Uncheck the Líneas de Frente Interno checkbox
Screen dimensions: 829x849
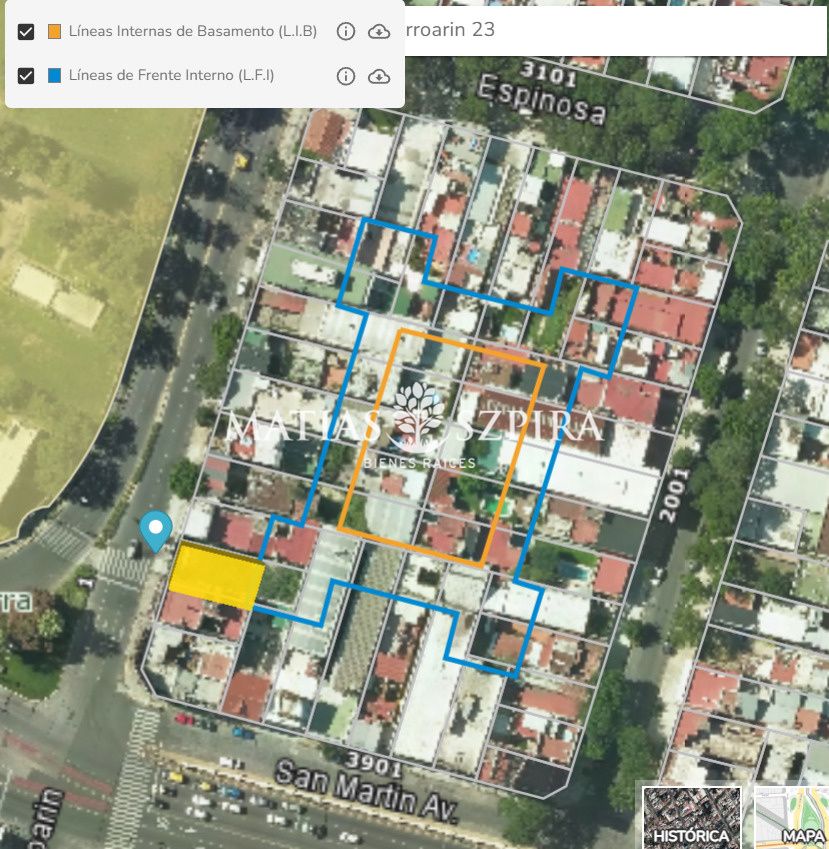pyautogui.click(x=27, y=76)
